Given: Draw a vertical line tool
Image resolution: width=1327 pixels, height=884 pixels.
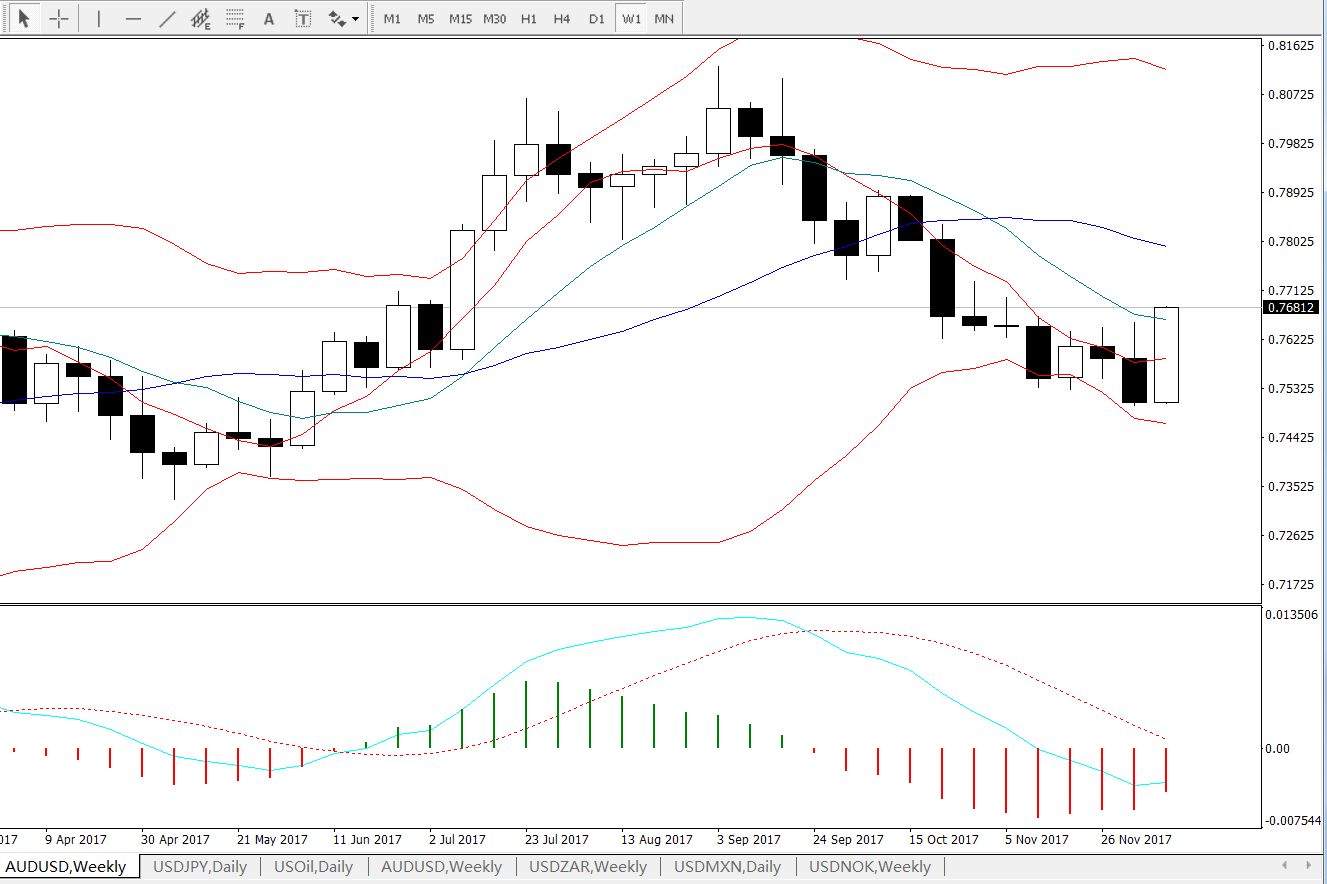Looking at the screenshot, I should pos(98,18).
